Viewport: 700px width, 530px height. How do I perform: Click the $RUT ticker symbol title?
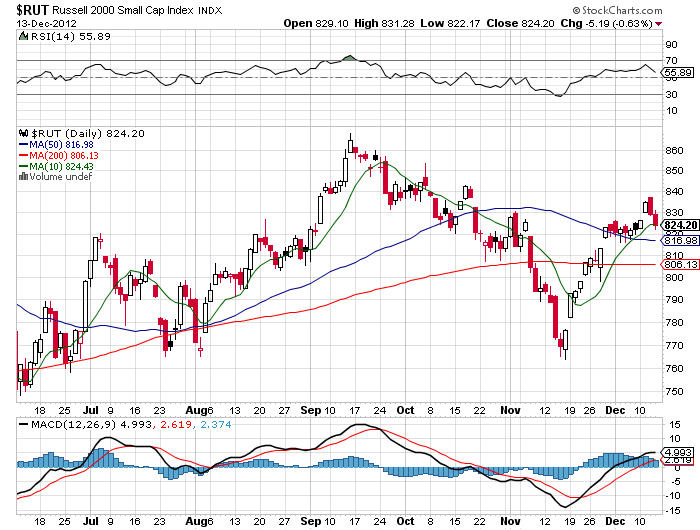33,9
